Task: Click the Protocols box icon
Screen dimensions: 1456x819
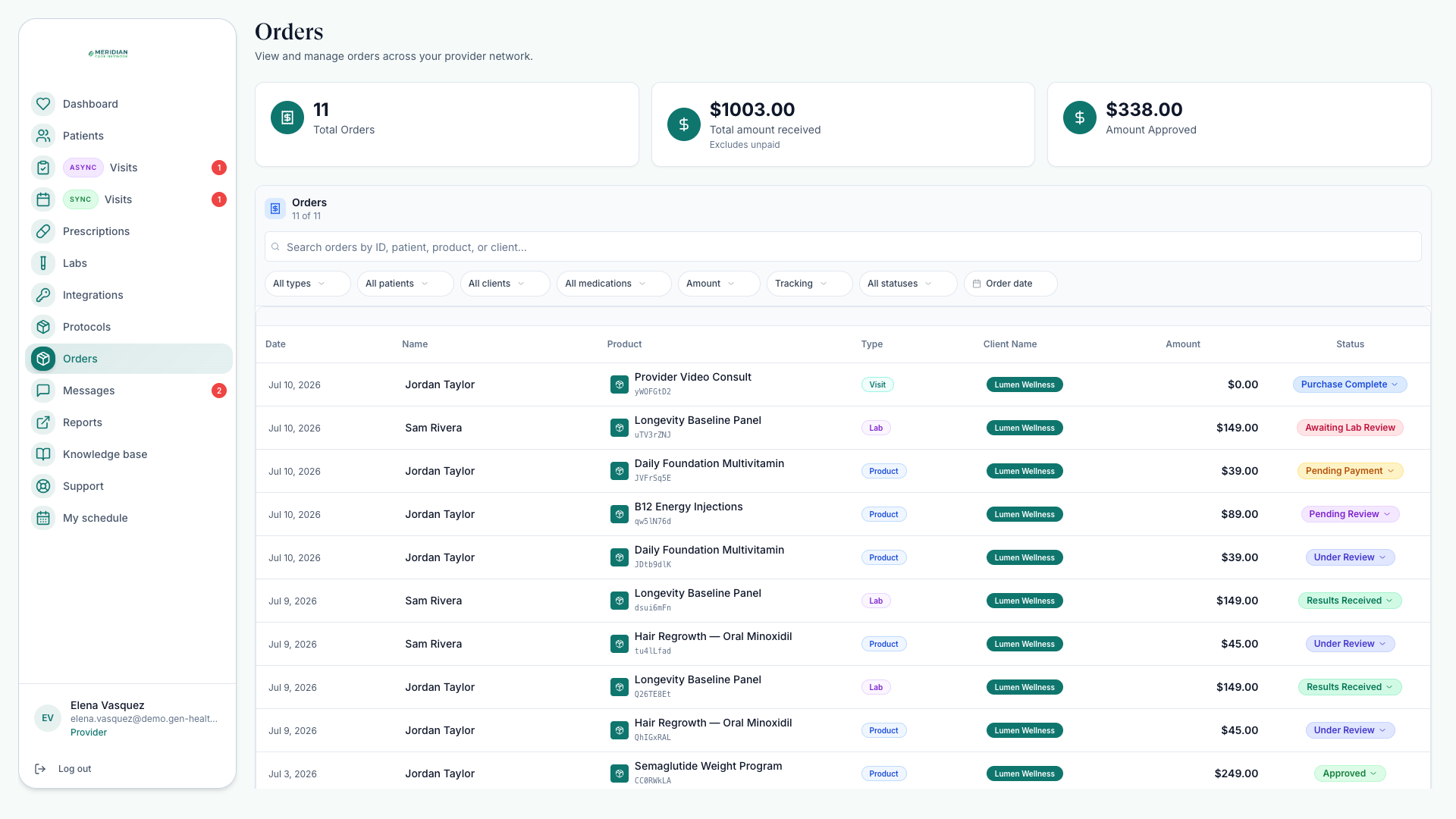Action: pos(43,327)
